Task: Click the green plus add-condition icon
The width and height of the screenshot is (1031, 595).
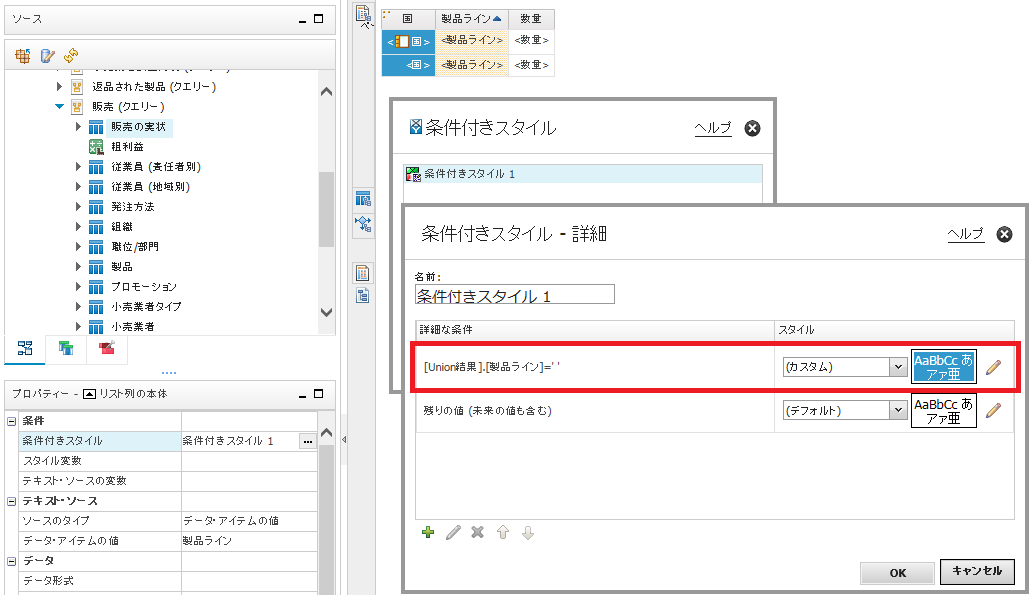Action: 428,533
